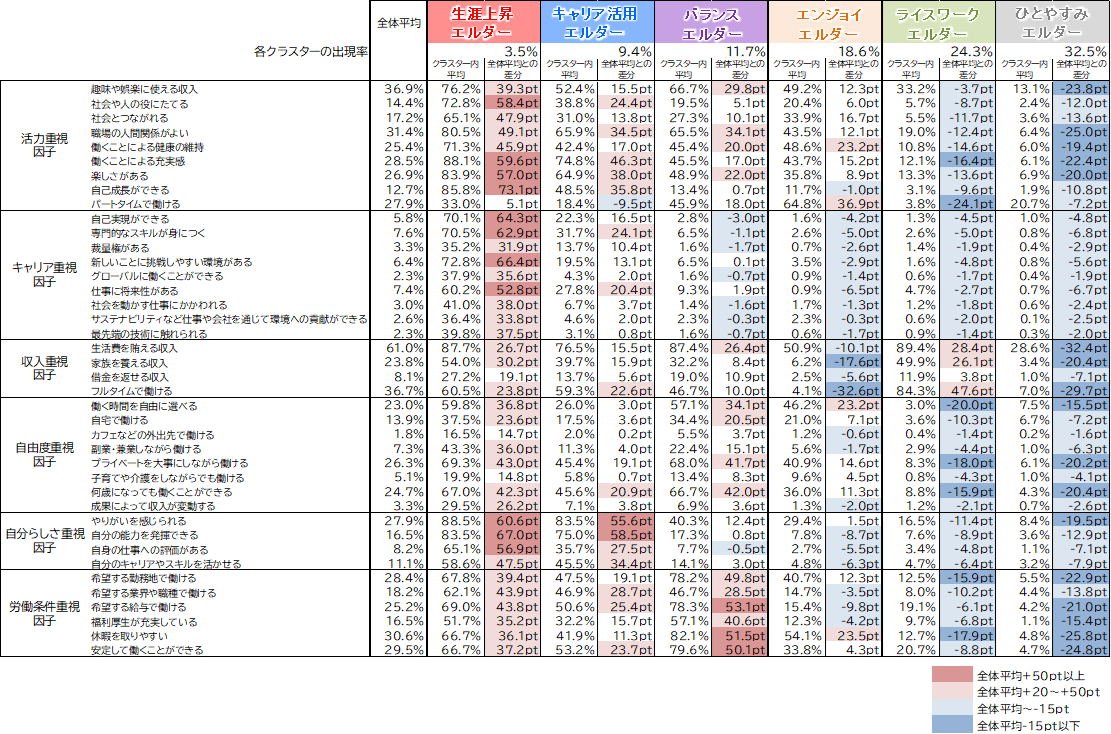Select the 副業・兼業しながら働ける row label
1111x734 pixels.
click(146, 449)
